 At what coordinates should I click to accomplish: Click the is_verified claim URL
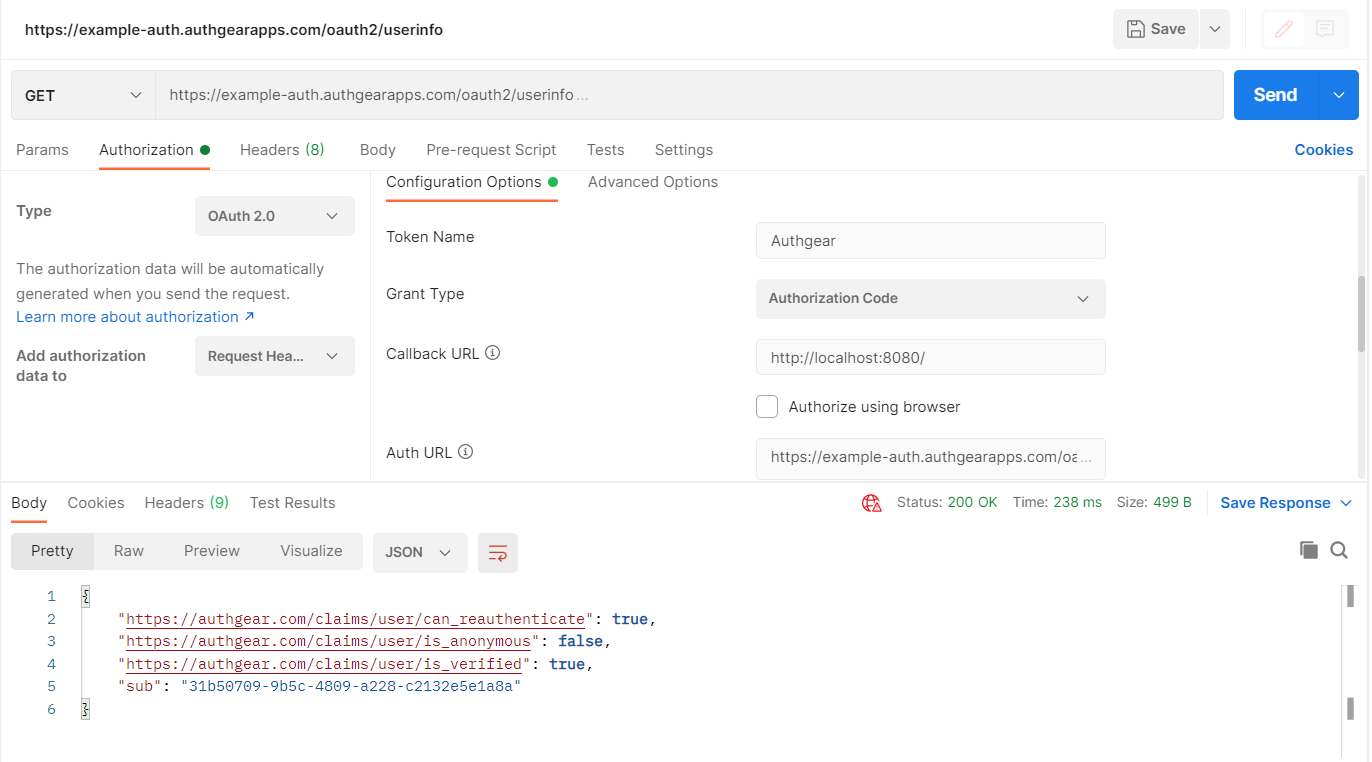tap(324, 664)
